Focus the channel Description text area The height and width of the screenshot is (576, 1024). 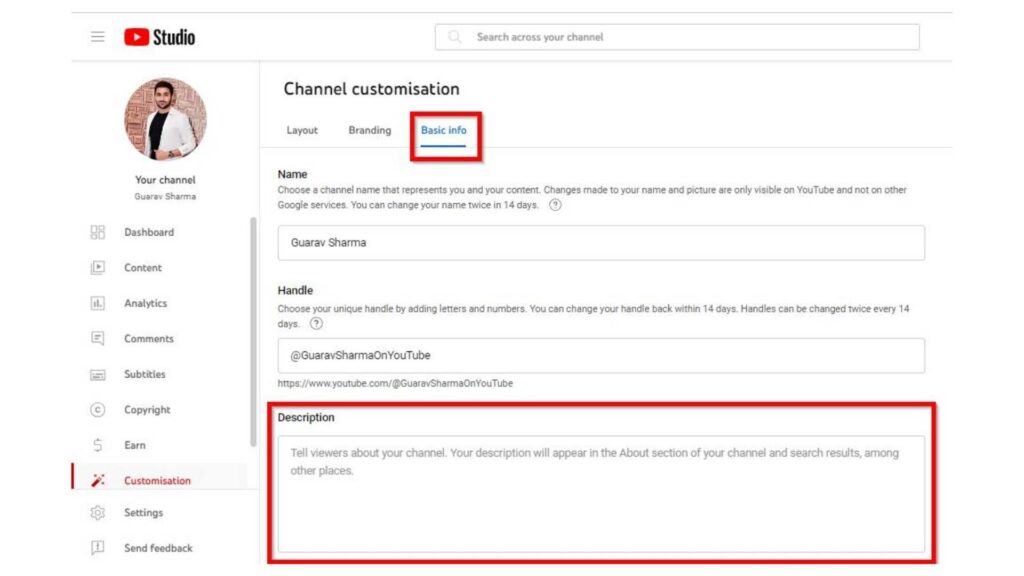click(600, 493)
